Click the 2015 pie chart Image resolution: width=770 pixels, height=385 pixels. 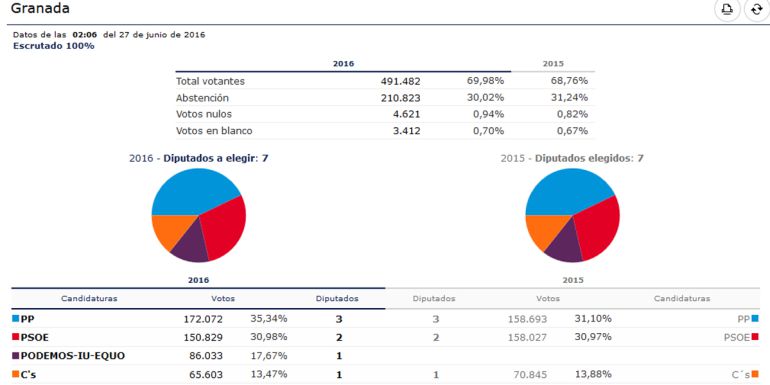click(573, 215)
